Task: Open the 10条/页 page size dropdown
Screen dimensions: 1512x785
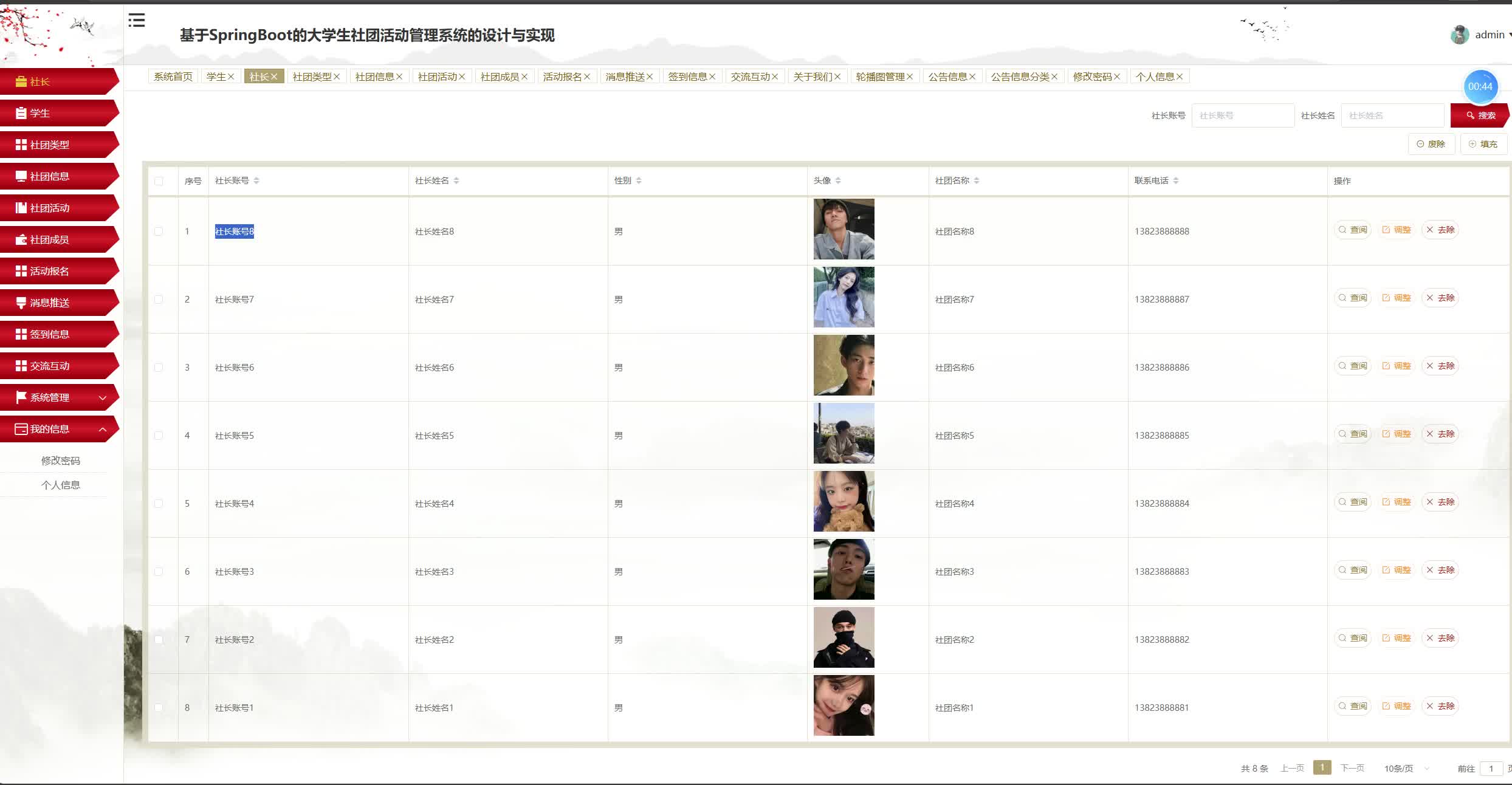Action: (x=1405, y=769)
